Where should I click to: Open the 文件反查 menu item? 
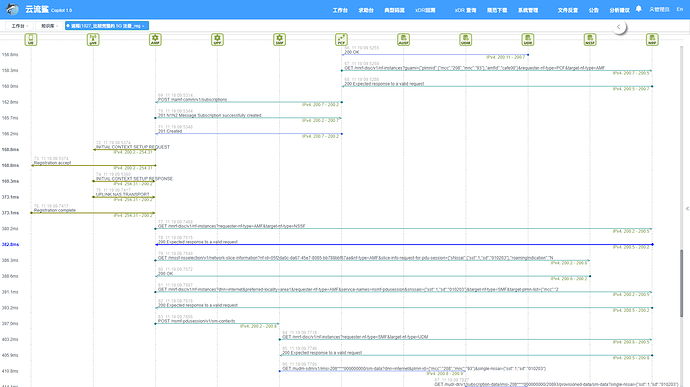pyautogui.click(x=568, y=10)
